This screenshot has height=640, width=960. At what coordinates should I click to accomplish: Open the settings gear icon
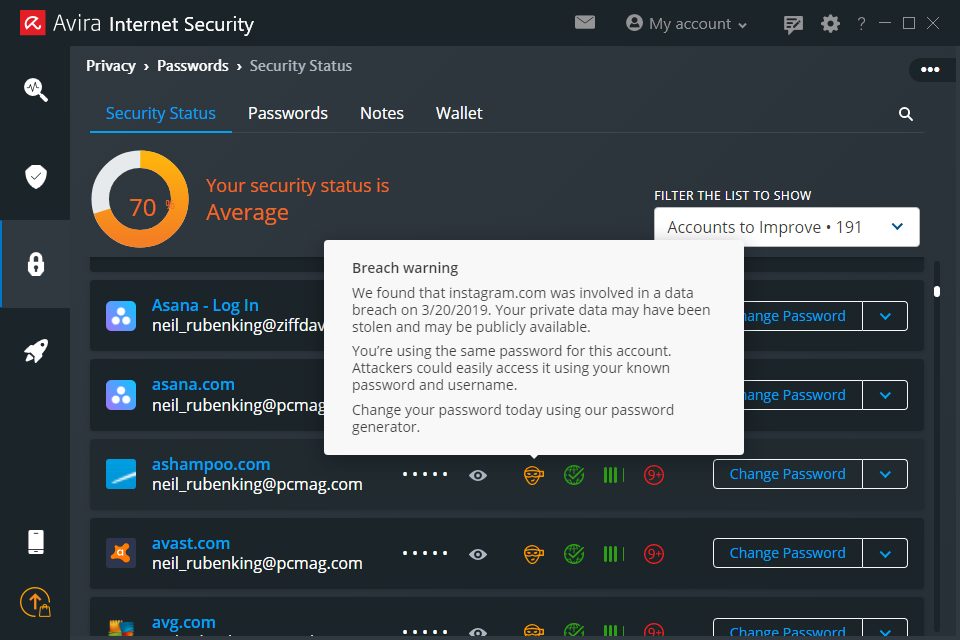click(x=830, y=24)
